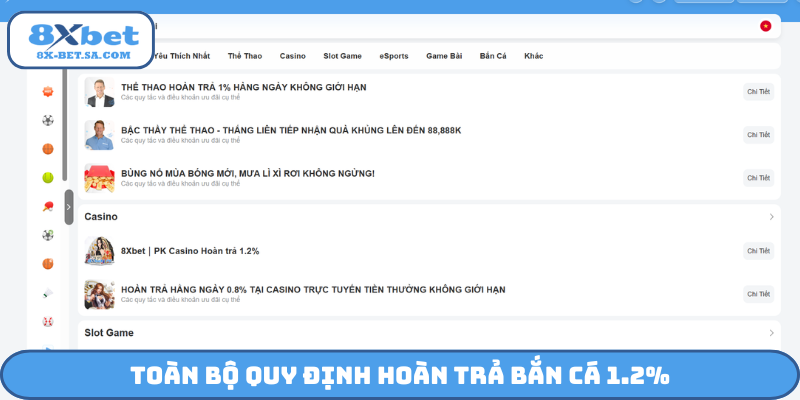Viewport: 800px width, 400px height.
Task: Select the red table tennis paddle icon
Action: pyautogui.click(x=48, y=206)
